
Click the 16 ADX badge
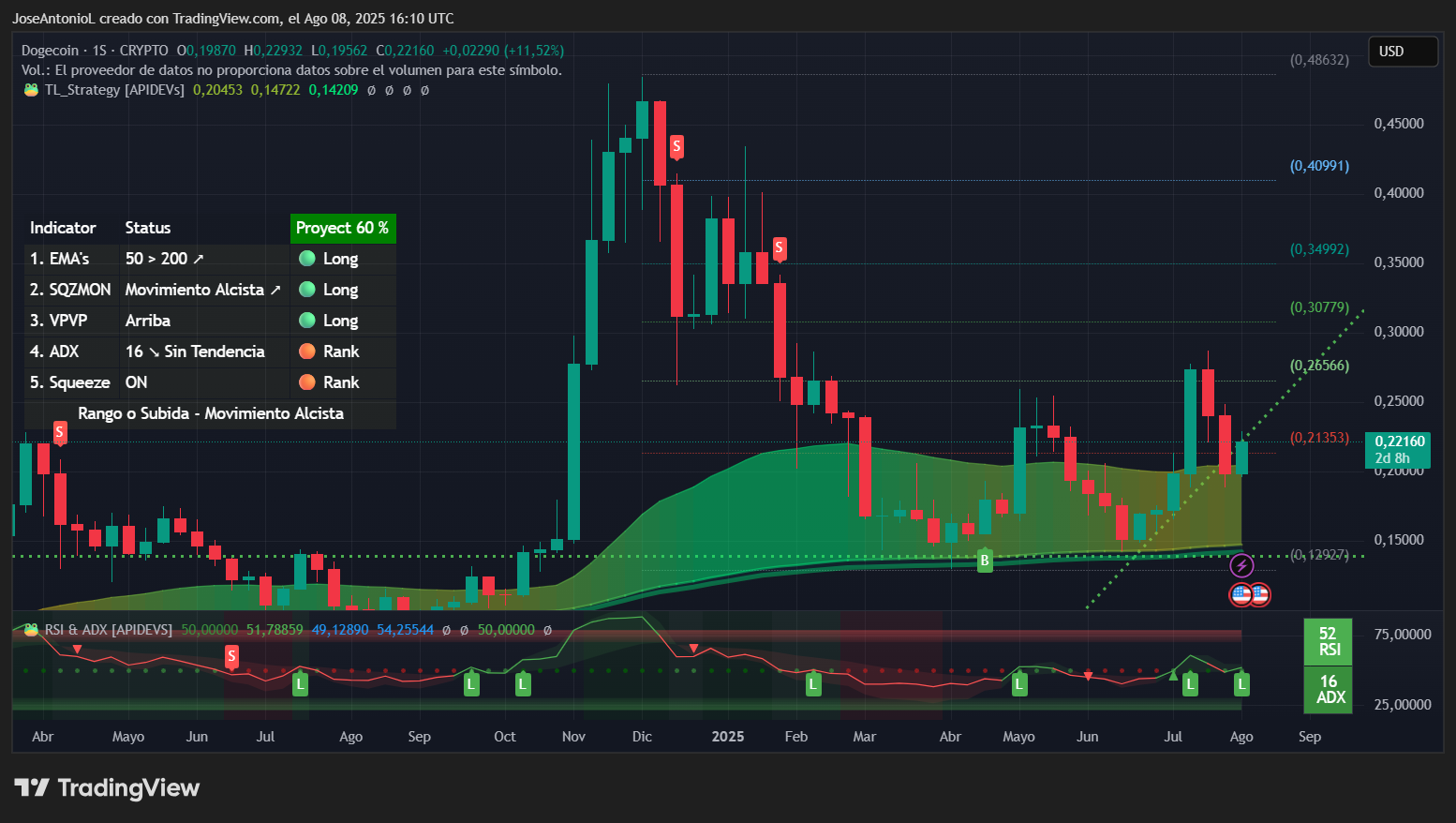[1329, 690]
